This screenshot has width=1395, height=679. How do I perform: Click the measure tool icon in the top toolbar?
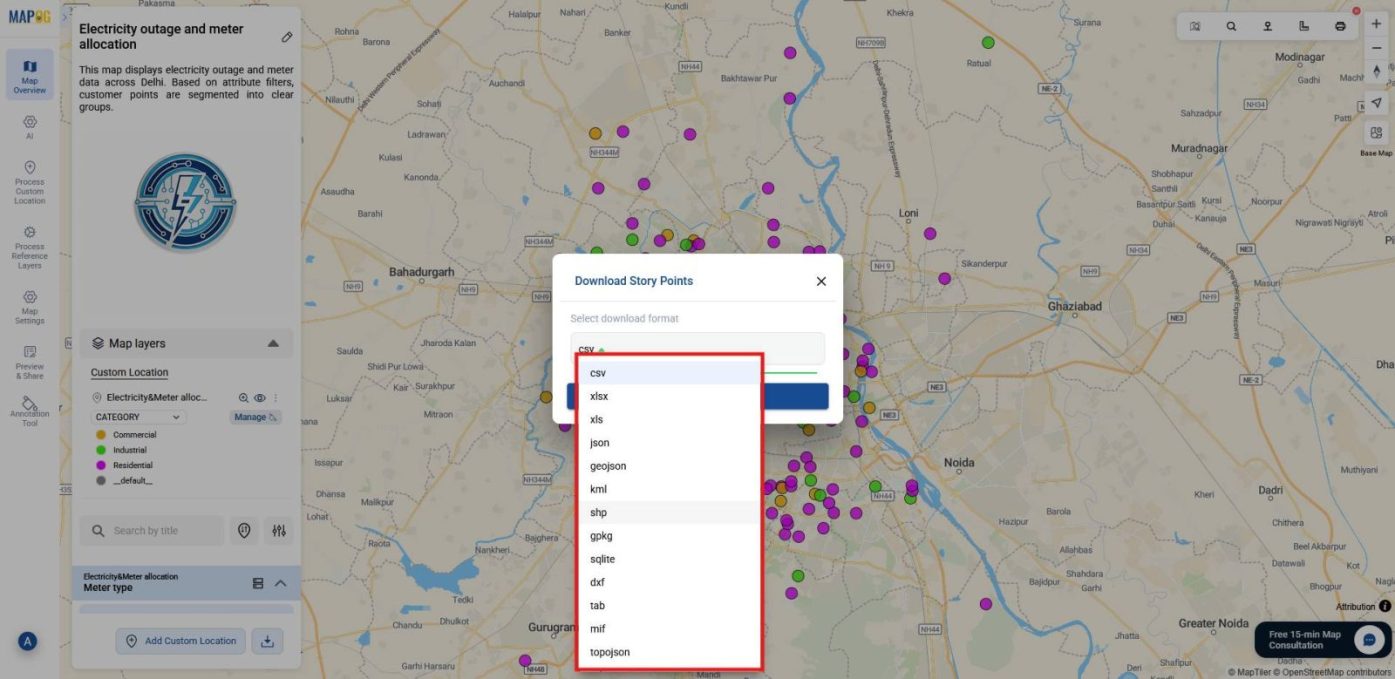click(1304, 26)
